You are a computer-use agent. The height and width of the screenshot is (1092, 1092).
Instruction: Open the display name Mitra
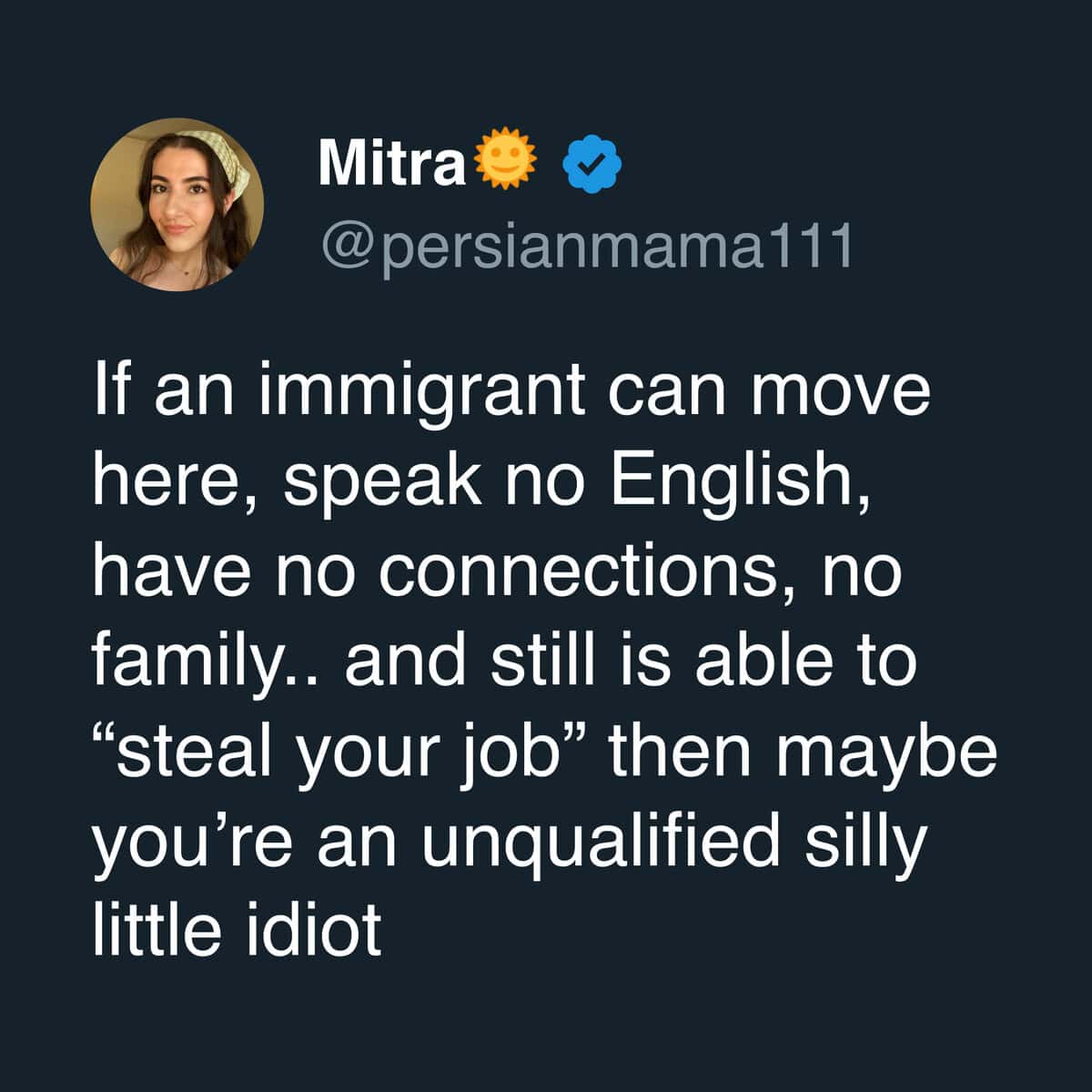pos(391,164)
